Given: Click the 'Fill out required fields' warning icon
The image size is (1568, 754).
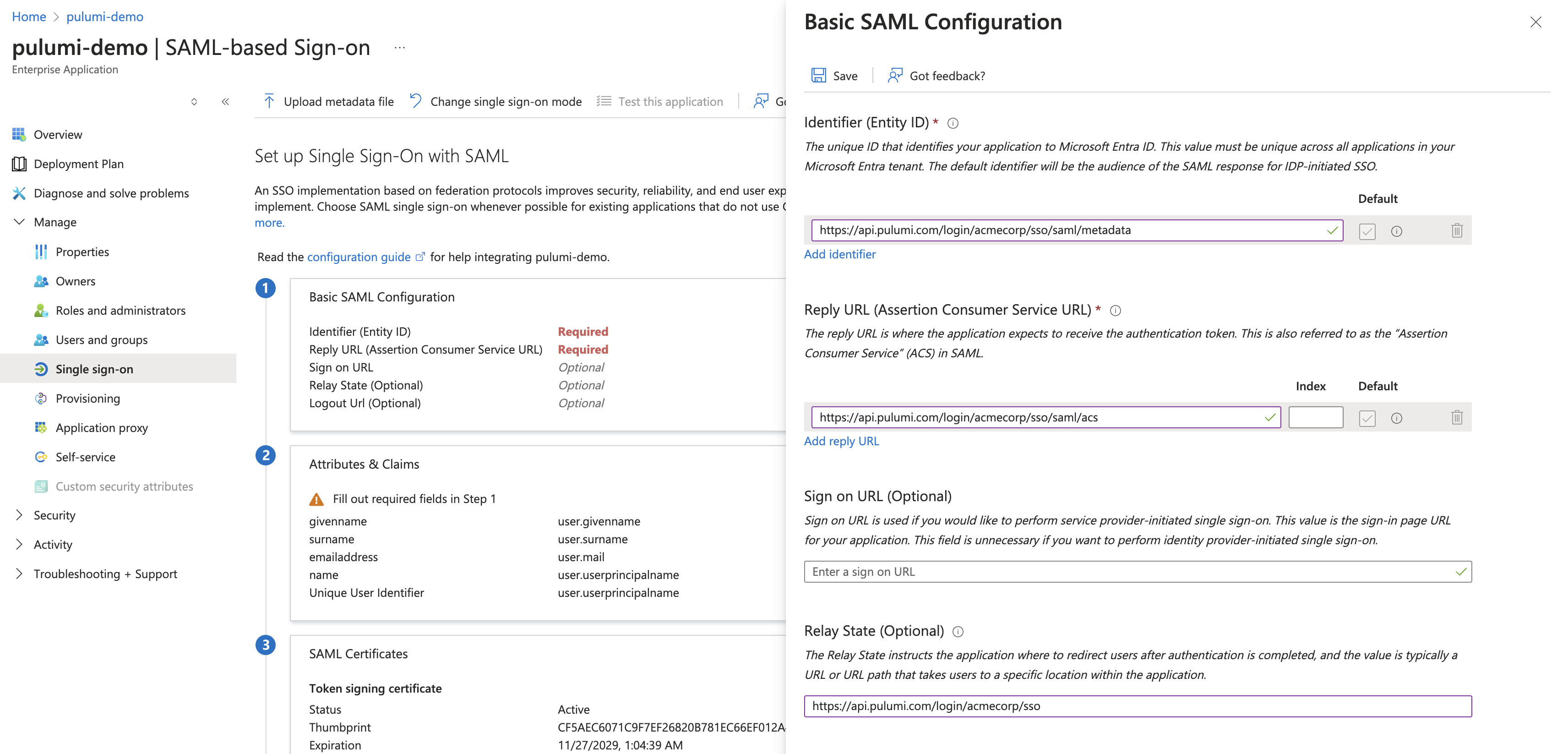Looking at the screenshot, I should (x=316, y=499).
